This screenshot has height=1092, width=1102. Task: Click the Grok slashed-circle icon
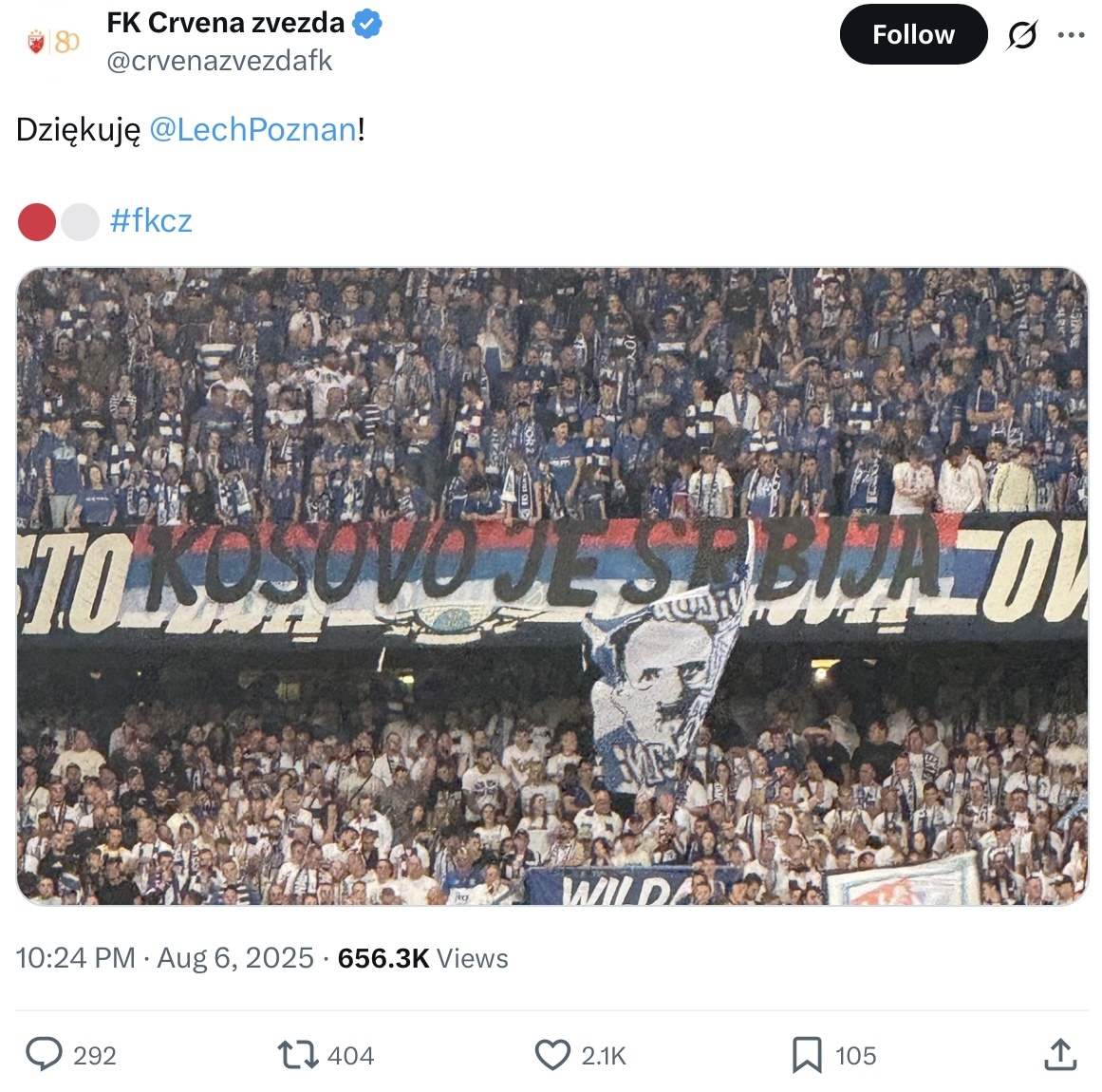[x=1021, y=36]
